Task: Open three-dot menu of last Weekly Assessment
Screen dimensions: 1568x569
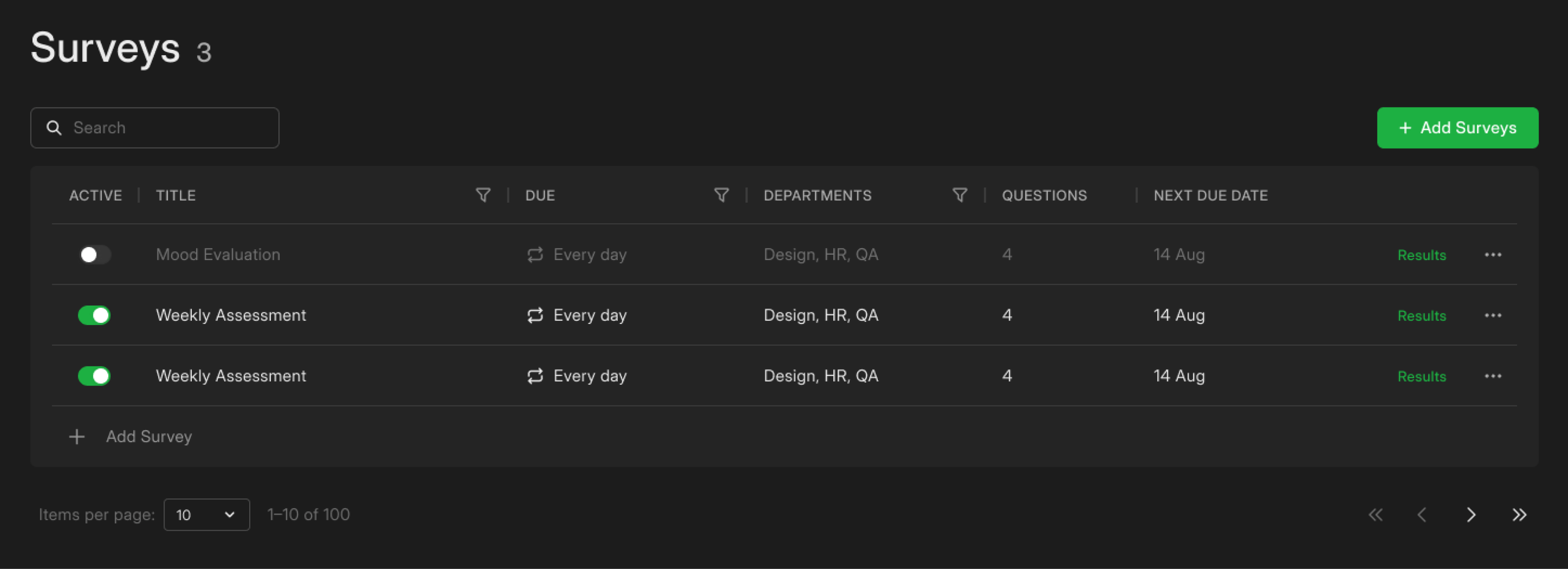Action: [1493, 376]
